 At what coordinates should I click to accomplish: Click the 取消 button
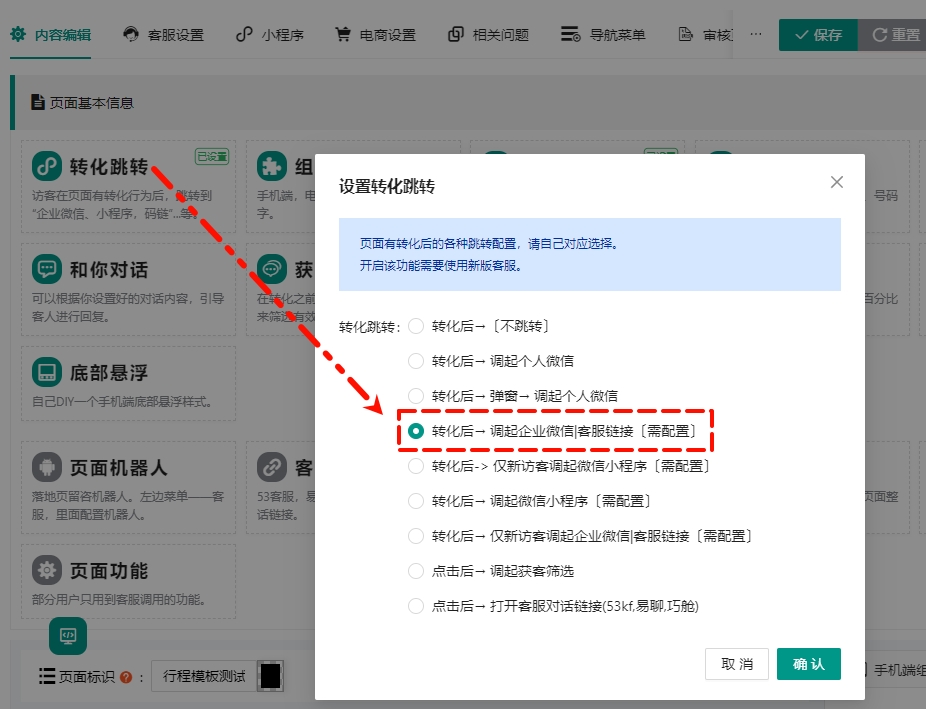click(737, 664)
